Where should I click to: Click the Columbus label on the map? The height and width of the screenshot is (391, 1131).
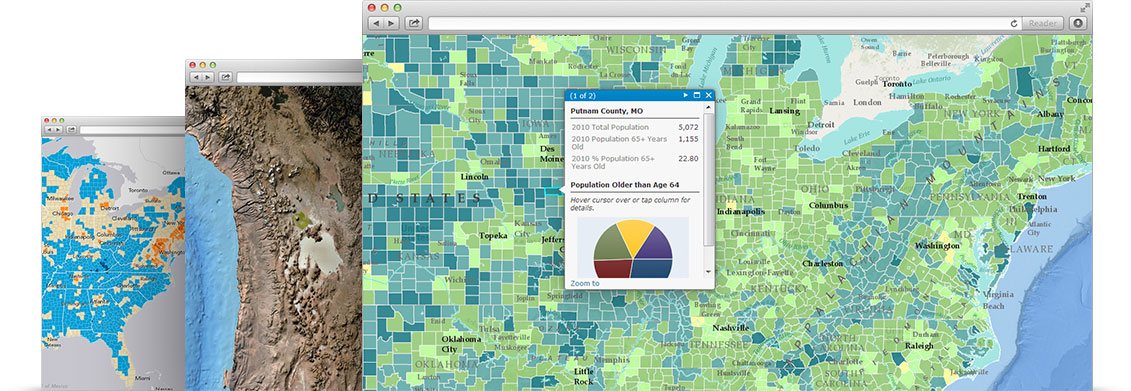tap(827, 206)
